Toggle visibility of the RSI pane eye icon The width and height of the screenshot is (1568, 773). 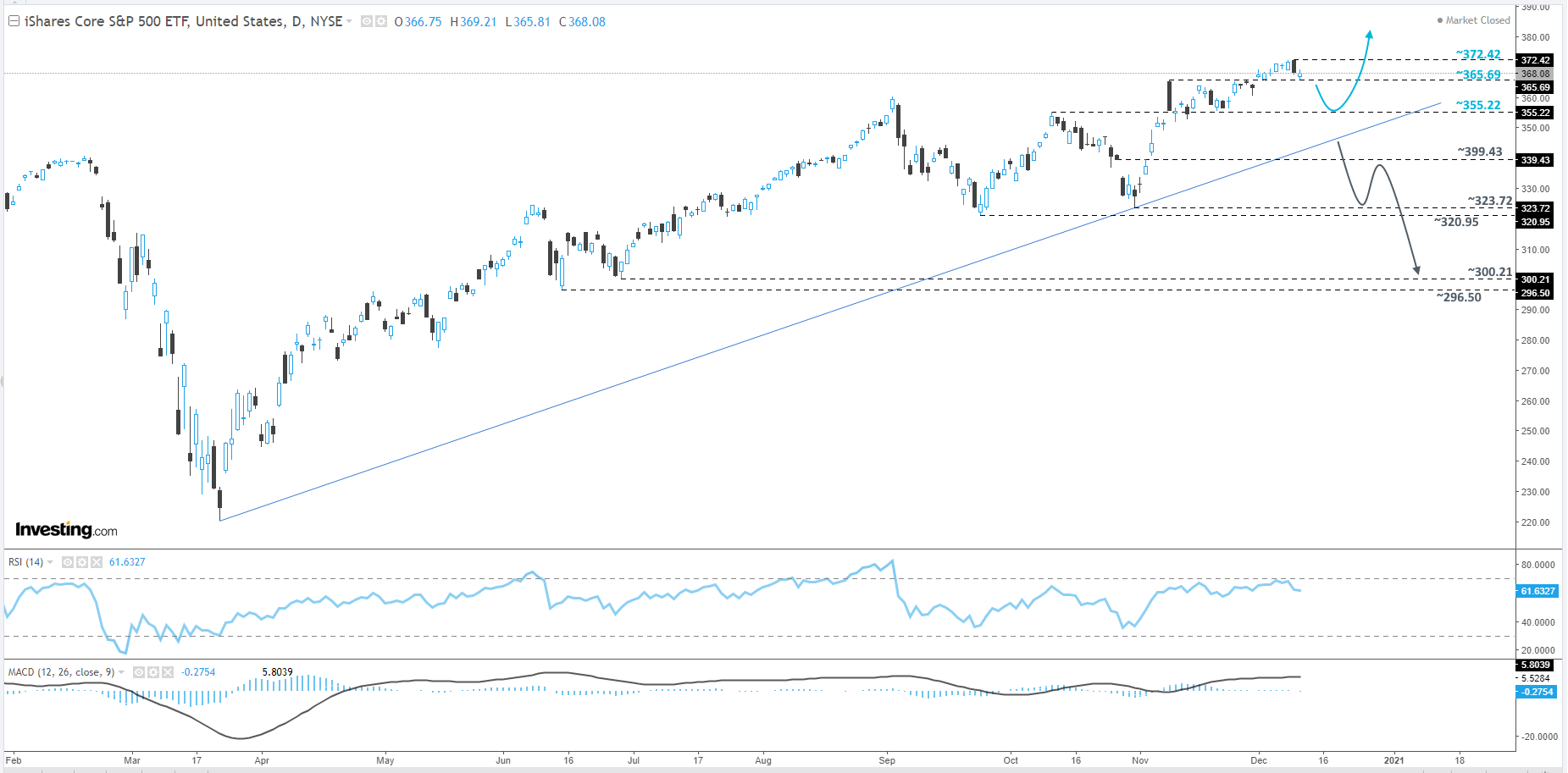[x=68, y=562]
